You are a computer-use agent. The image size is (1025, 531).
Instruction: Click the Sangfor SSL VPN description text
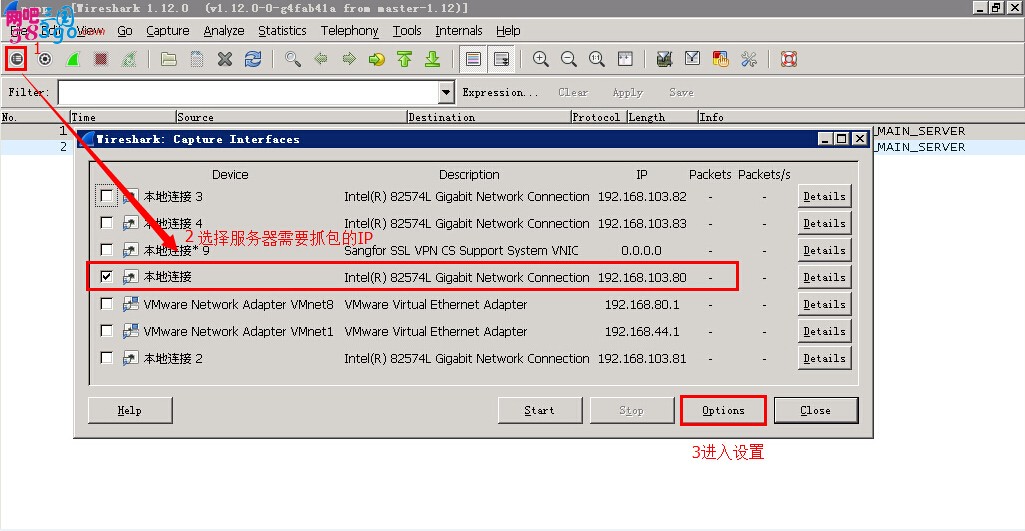(461, 250)
